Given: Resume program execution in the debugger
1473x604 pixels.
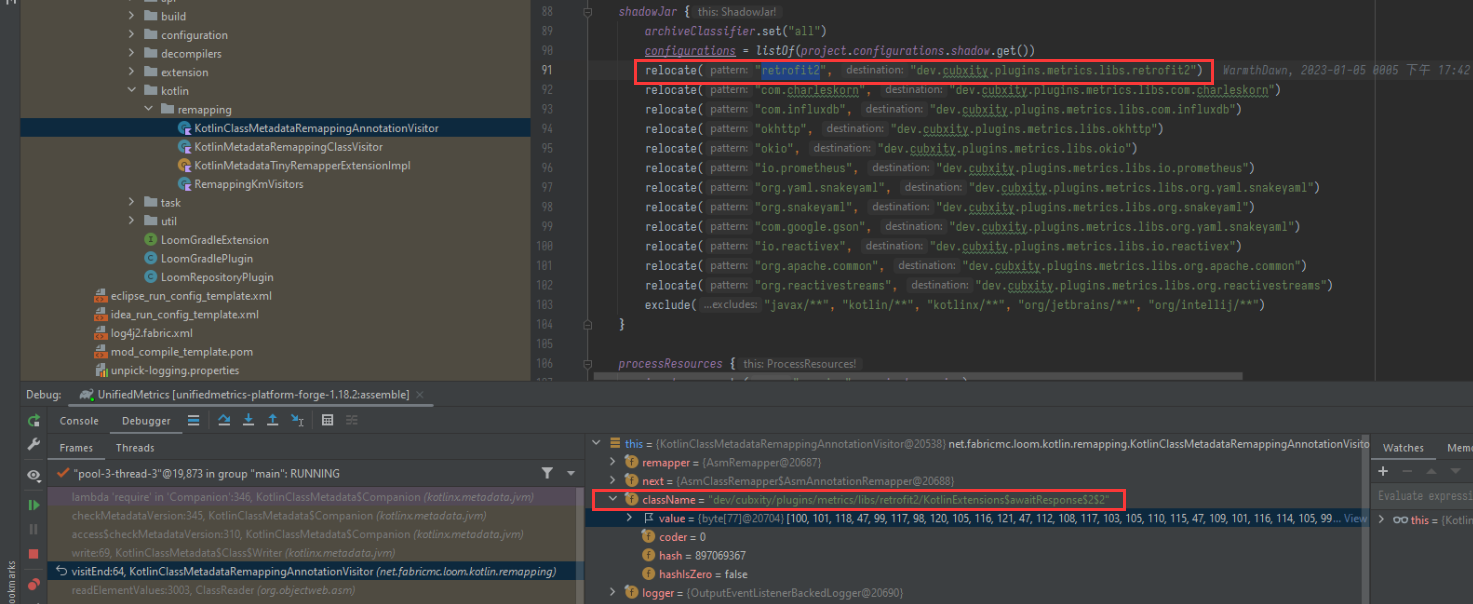Looking at the screenshot, I should coord(33,504).
